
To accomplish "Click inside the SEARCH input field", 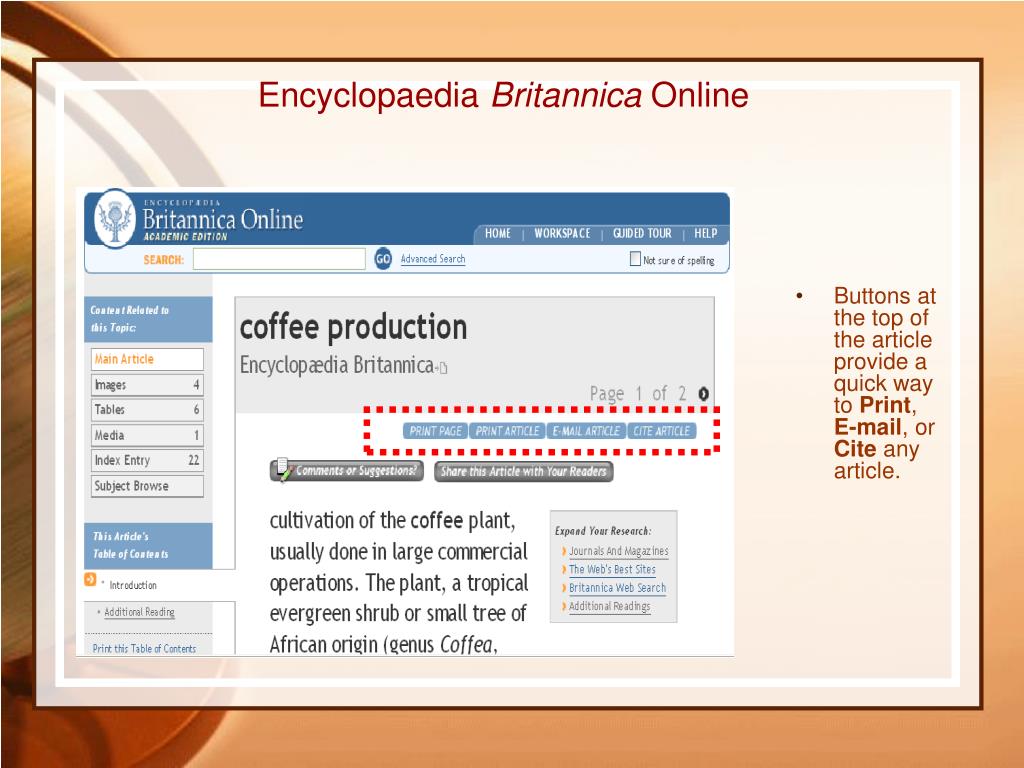I will pyautogui.click(x=279, y=259).
